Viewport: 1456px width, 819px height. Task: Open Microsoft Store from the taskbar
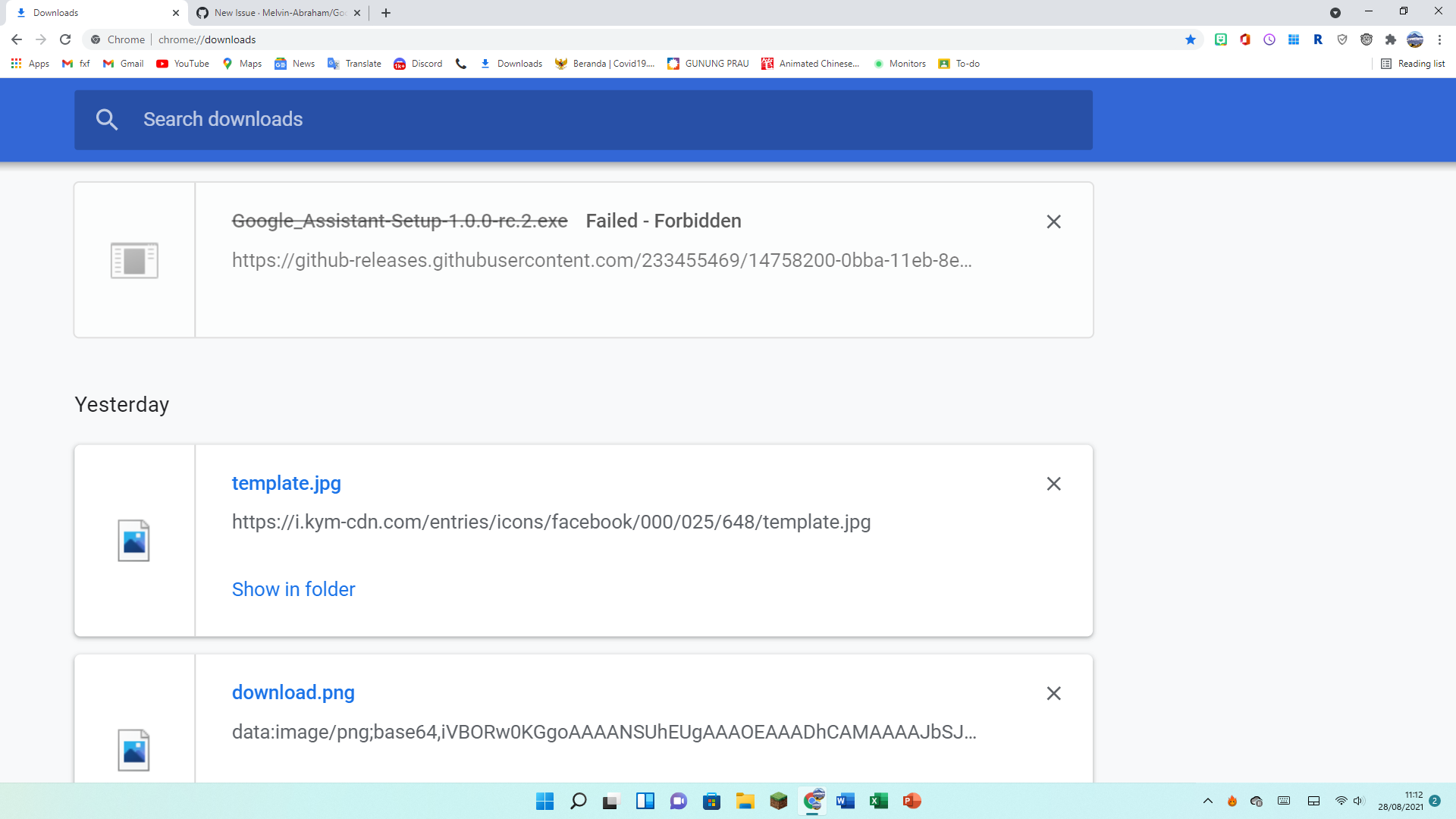711,801
